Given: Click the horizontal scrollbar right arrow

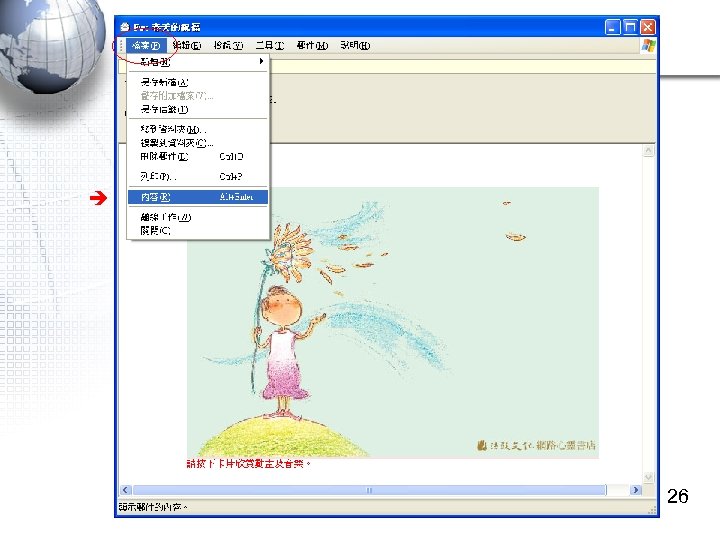Looking at the screenshot, I should click(x=636, y=490).
